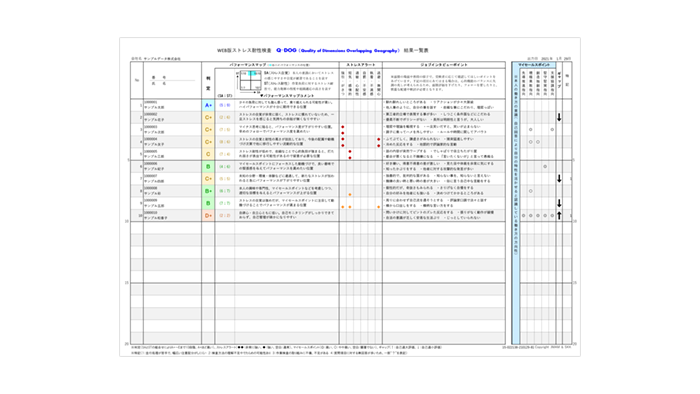Select the circle sales-point marker in row 8
This screenshot has height=394, width=700.
coord(531,191)
